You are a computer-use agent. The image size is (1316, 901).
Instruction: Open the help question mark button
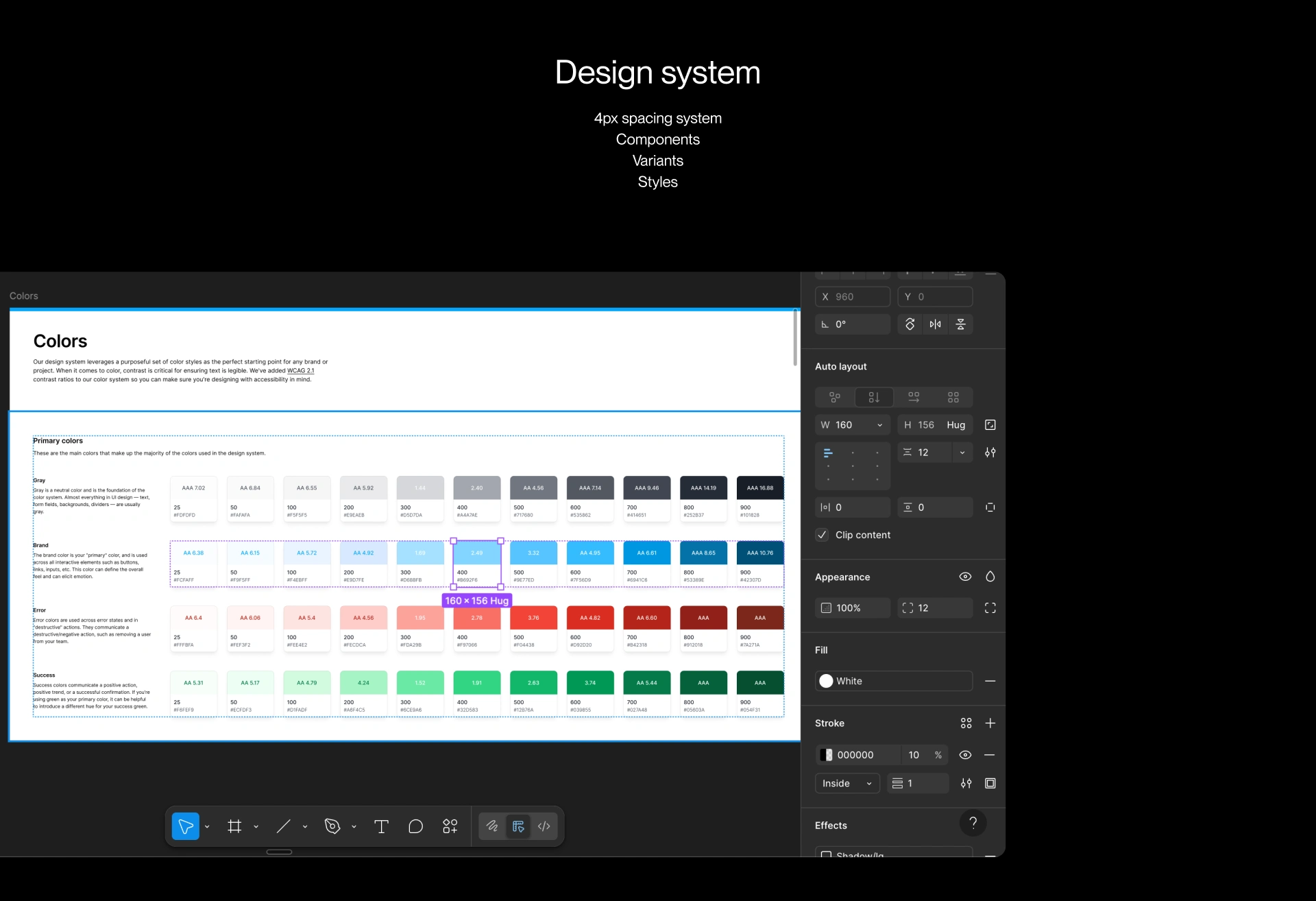click(x=973, y=823)
